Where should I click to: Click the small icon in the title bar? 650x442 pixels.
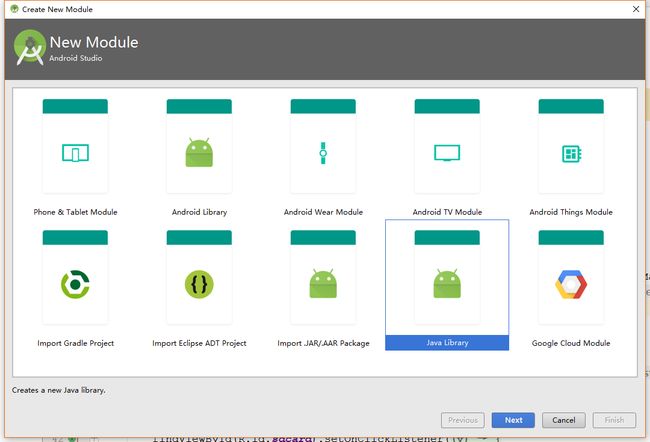click(15, 9)
